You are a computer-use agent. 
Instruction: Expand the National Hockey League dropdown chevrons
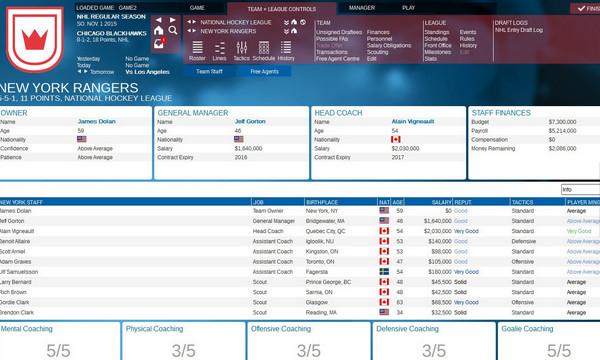pyautogui.click(x=286, y=22)
